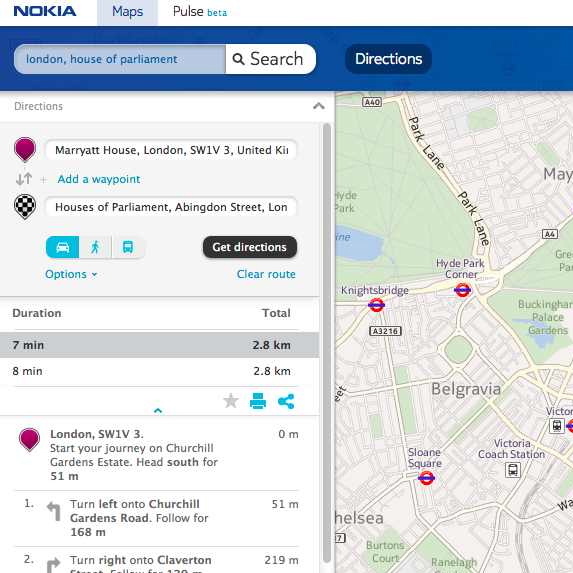Click the London SW1V 3 start step pin
The height and width of the screenshot is (573, 573).
(29, 439)
